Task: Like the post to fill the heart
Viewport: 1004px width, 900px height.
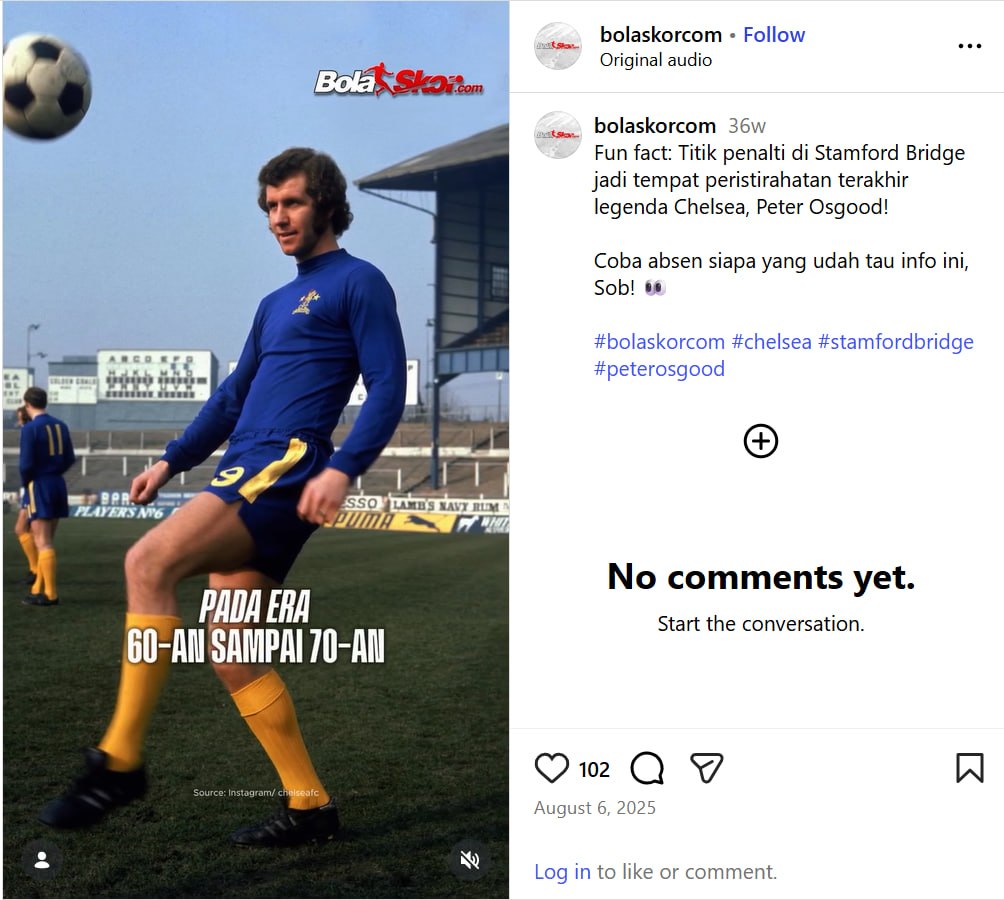Action: pos(551,768)
